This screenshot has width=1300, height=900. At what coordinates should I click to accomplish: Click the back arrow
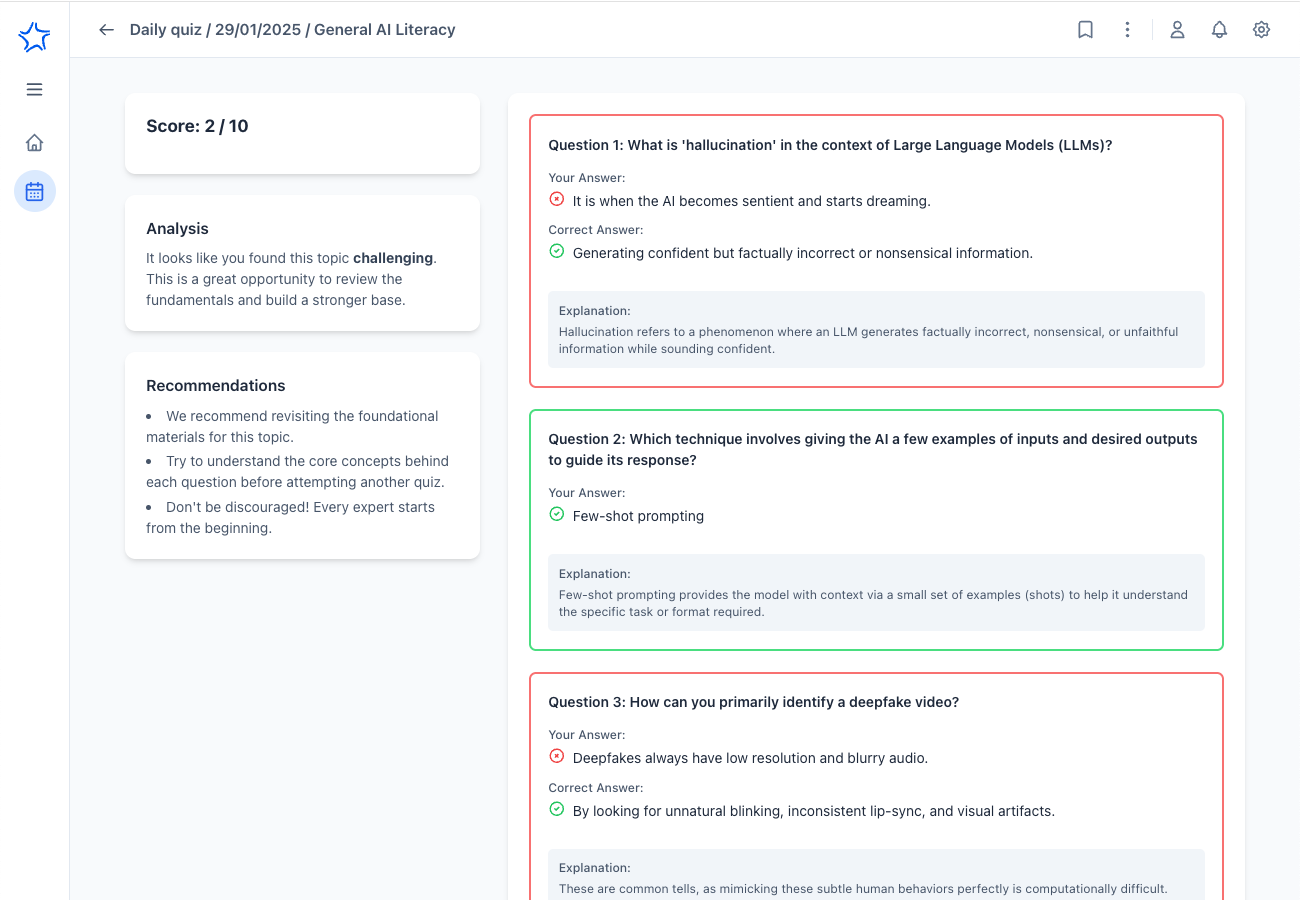coord(106,30)
